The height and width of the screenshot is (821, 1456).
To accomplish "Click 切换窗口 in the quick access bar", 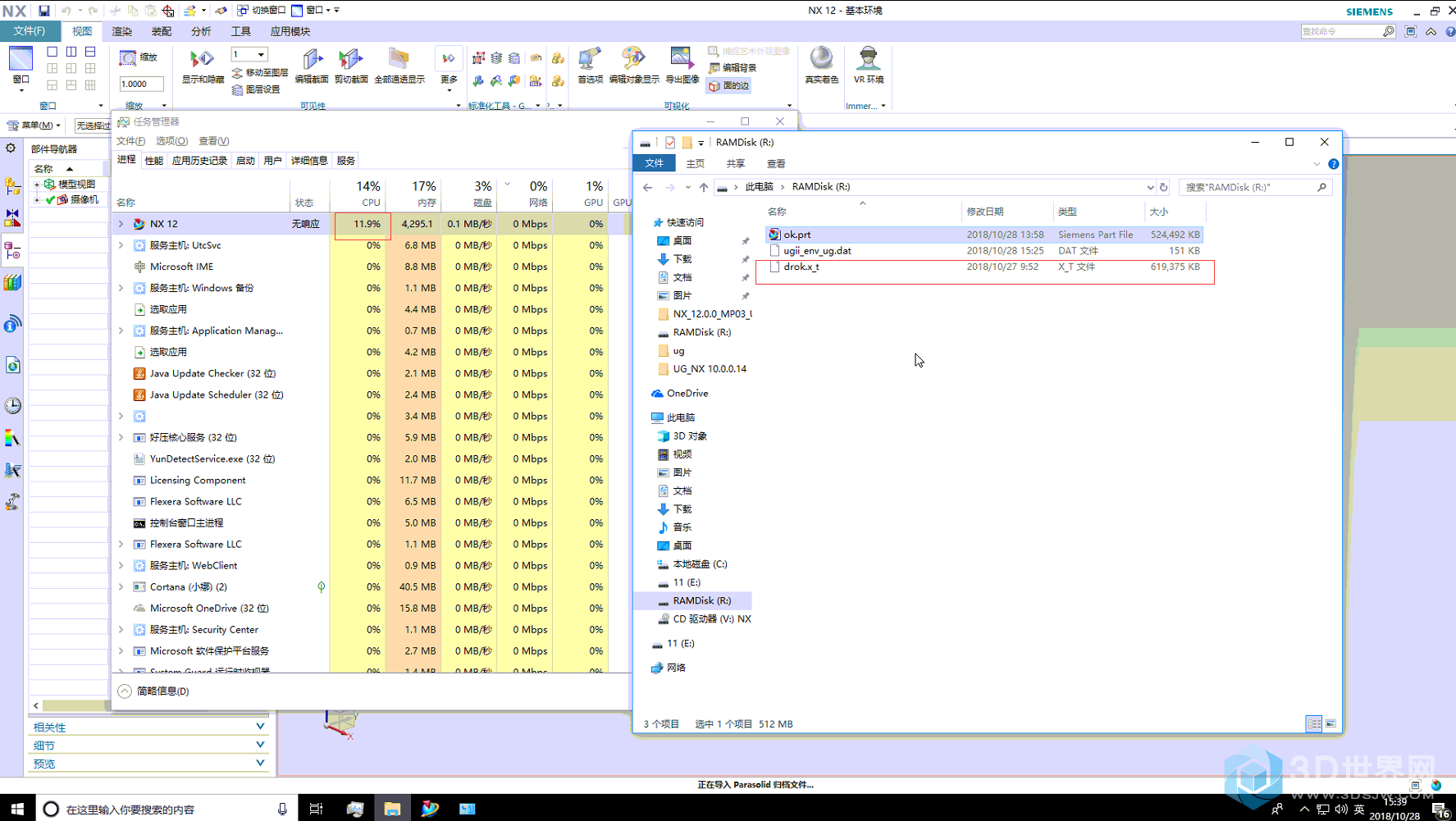I will (x=261, y=11).
